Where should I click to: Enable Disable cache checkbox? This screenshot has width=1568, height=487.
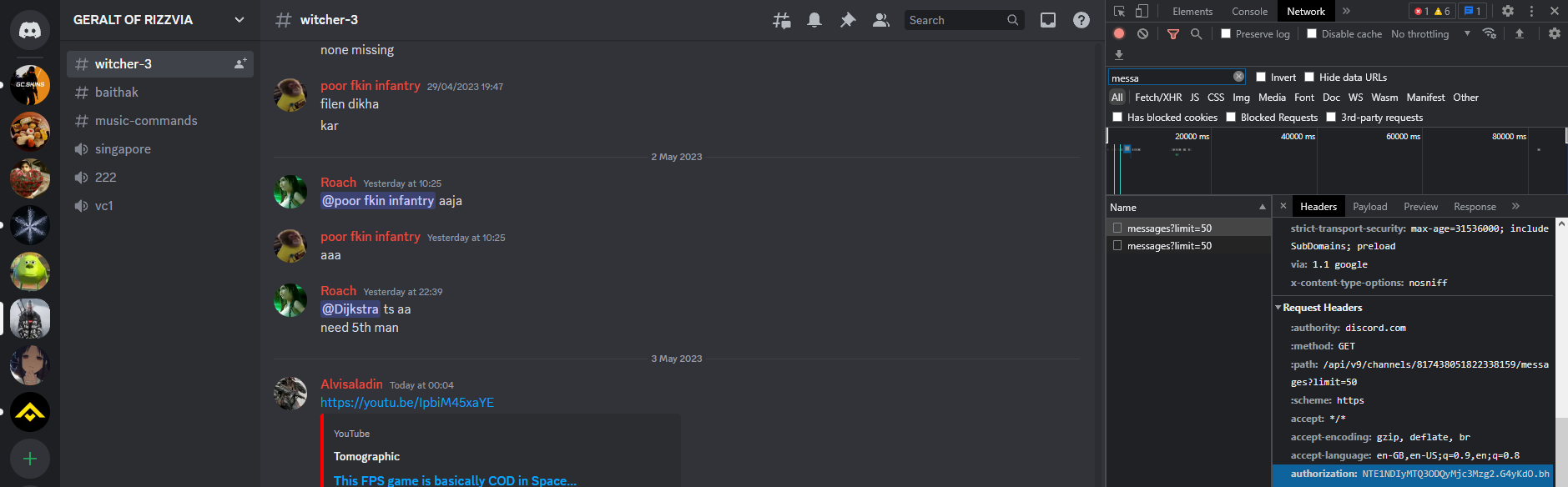pyautogui.click(x=1312, y=33)
